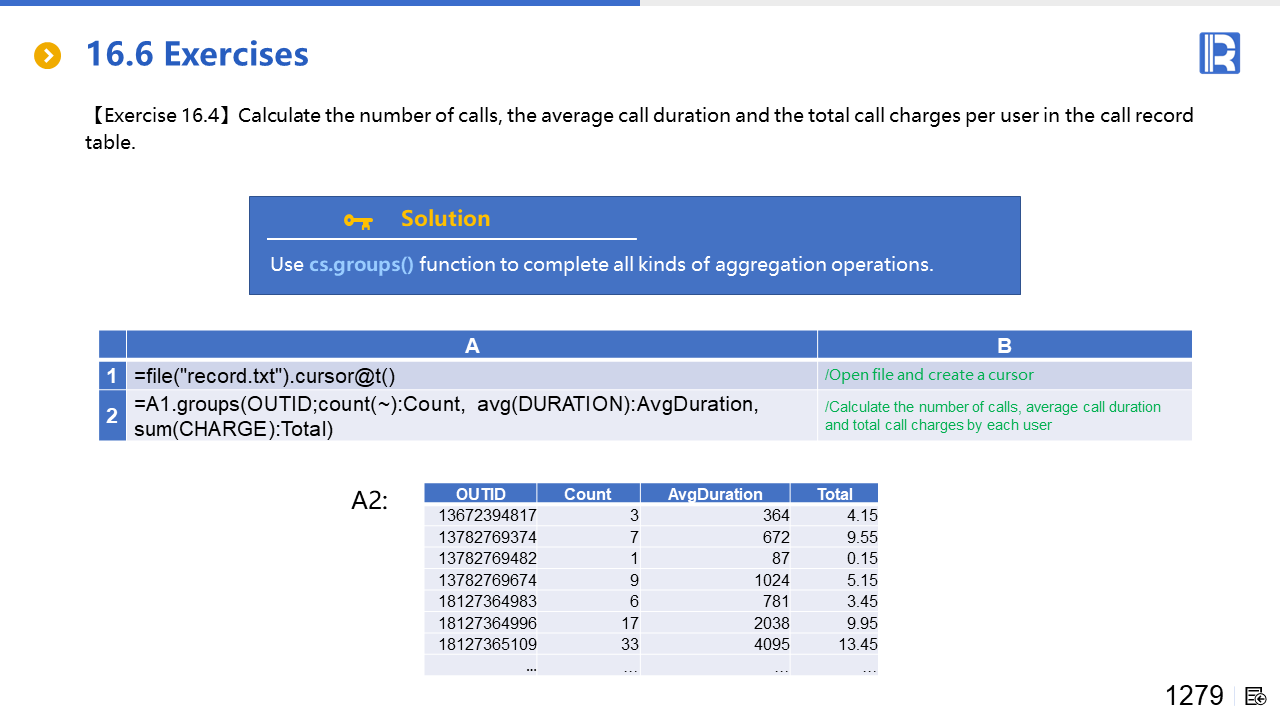Click row number 1 in code grid

[113, 376]
